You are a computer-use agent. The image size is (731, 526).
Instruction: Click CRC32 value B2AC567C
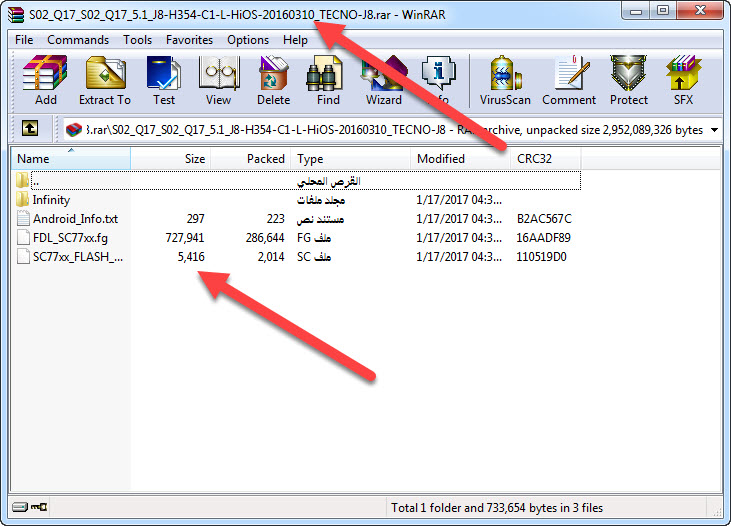(x=544, y=219)
